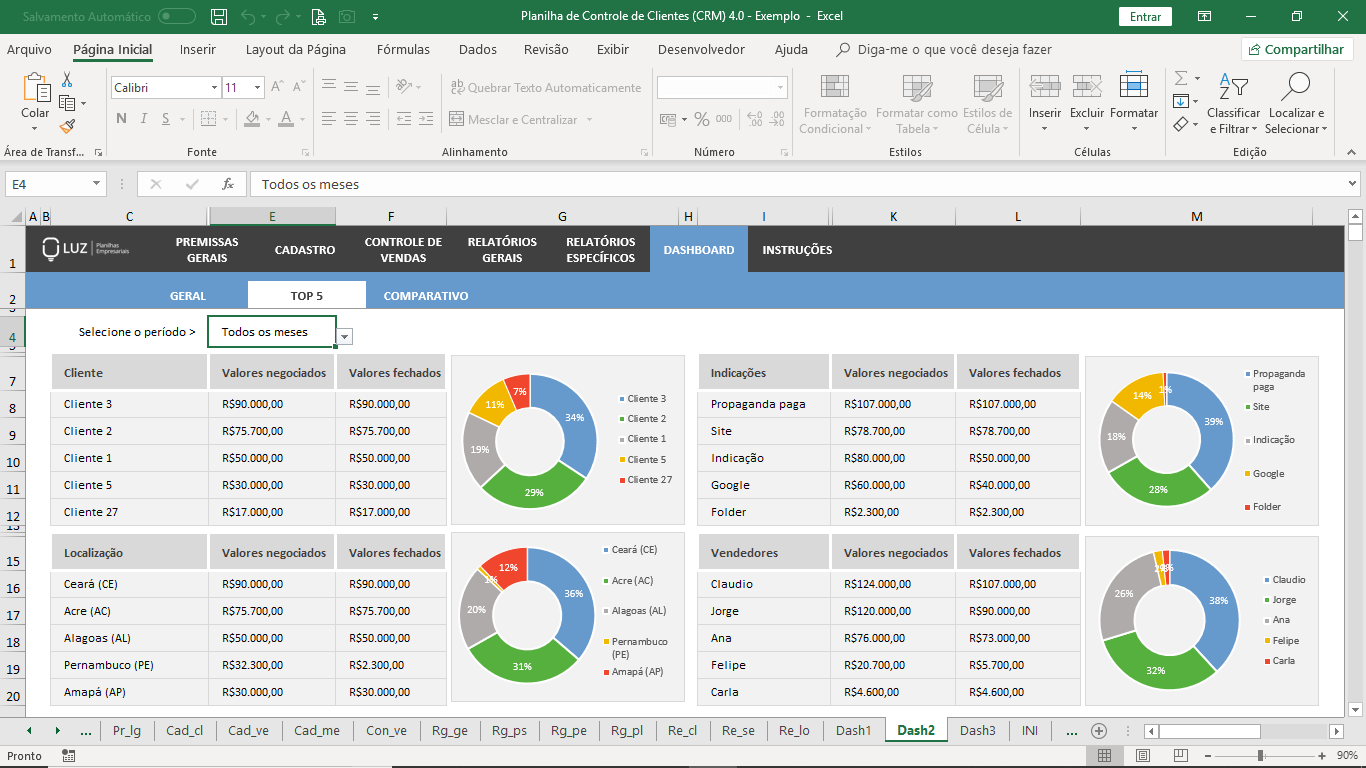Click the Save floppy disk icon

pyautogui.click(x=219, y=16)
